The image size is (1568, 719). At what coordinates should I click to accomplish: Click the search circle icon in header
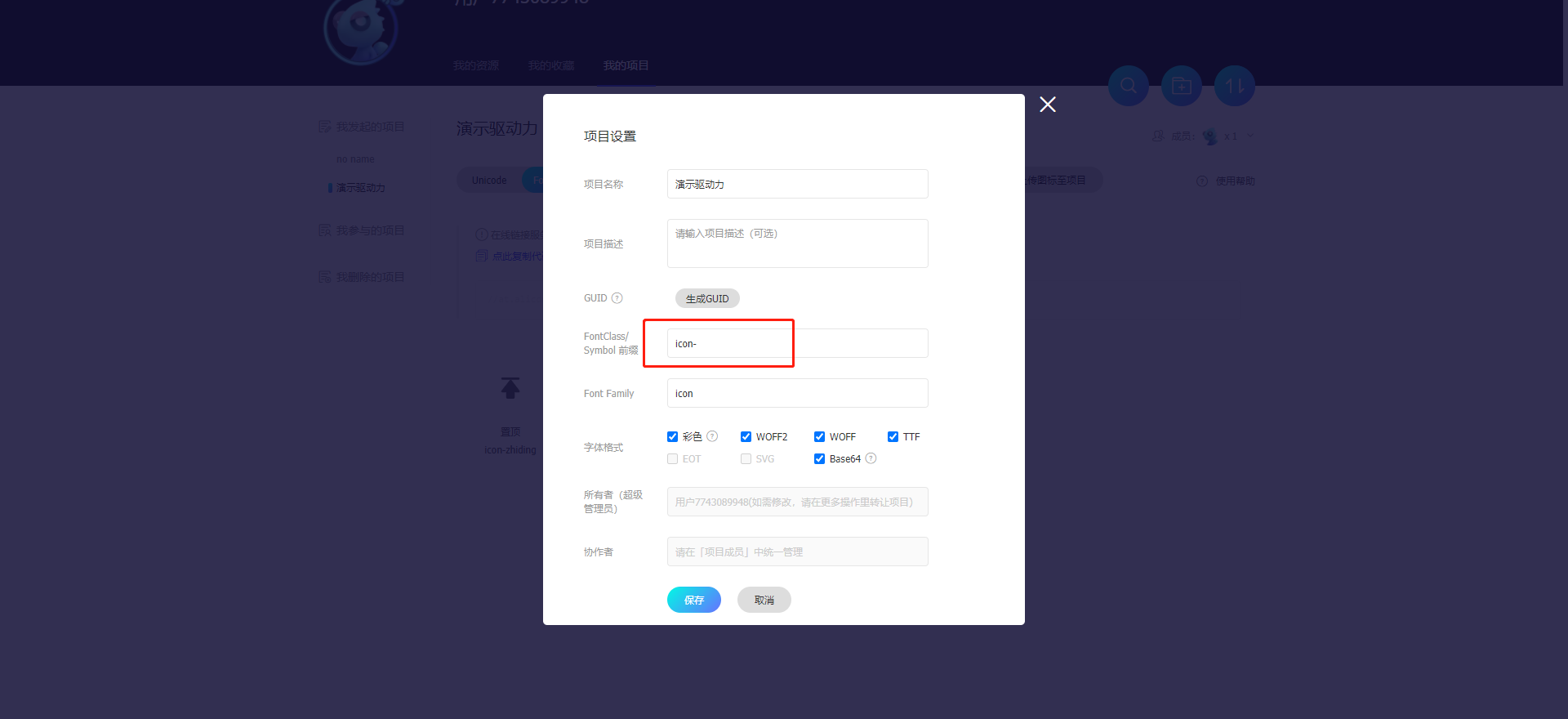(x=1129, y=86)
